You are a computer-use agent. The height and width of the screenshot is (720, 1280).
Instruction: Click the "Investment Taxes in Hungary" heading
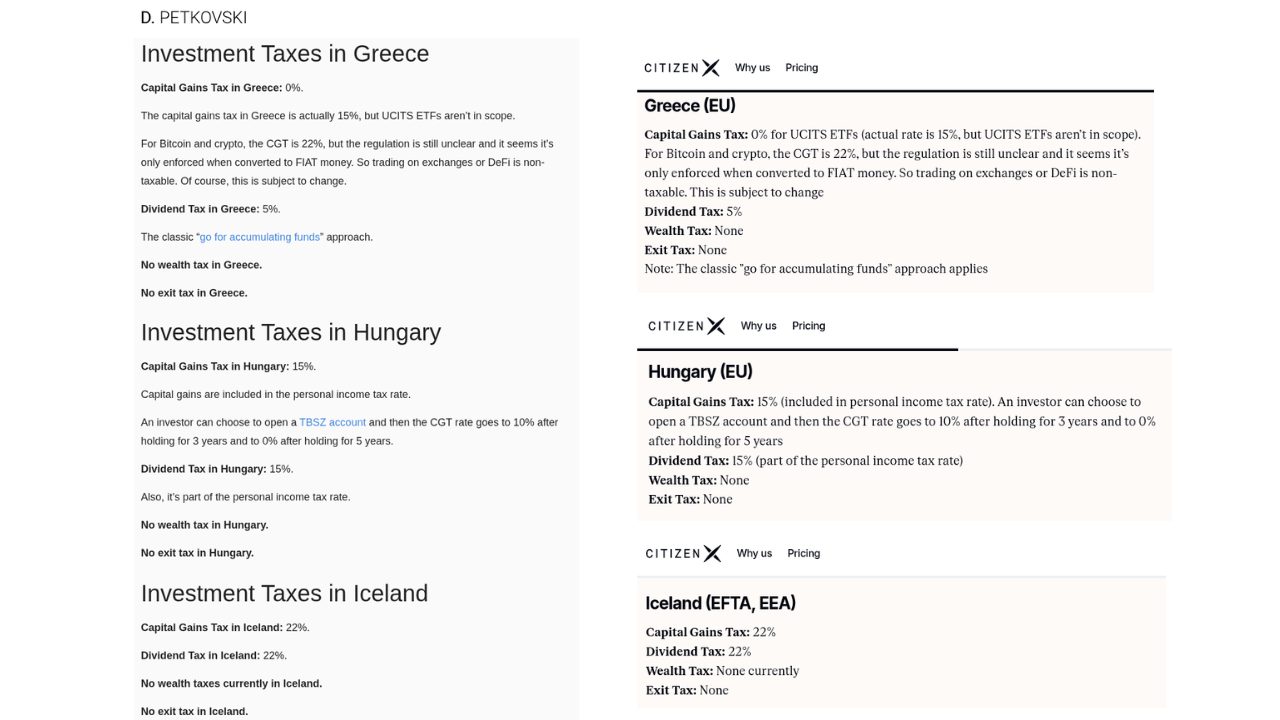pyautogui.click(x=291, y=332)
